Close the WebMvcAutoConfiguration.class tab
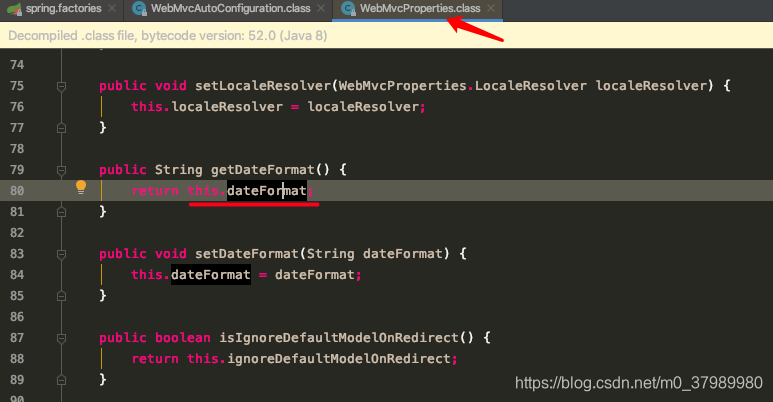Viewport: 773px width, 402px height. [321, 8]
